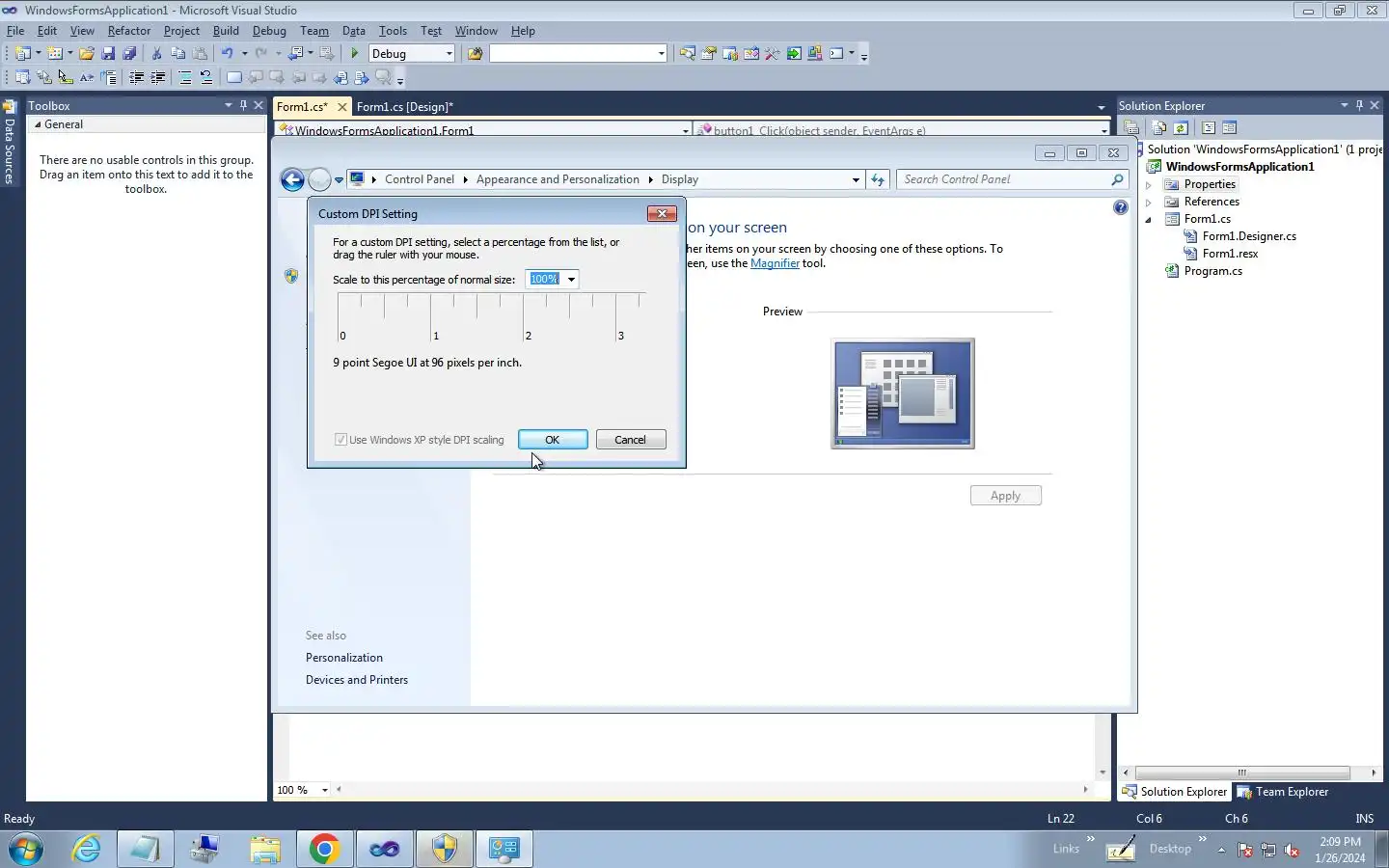Refresh Solution Explorer with the green arrows icon

tap(1180, 127)
